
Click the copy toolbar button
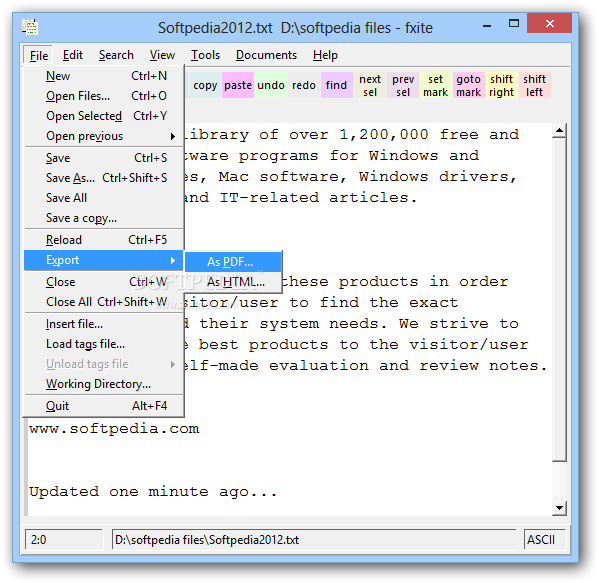(x=205, y=85)
